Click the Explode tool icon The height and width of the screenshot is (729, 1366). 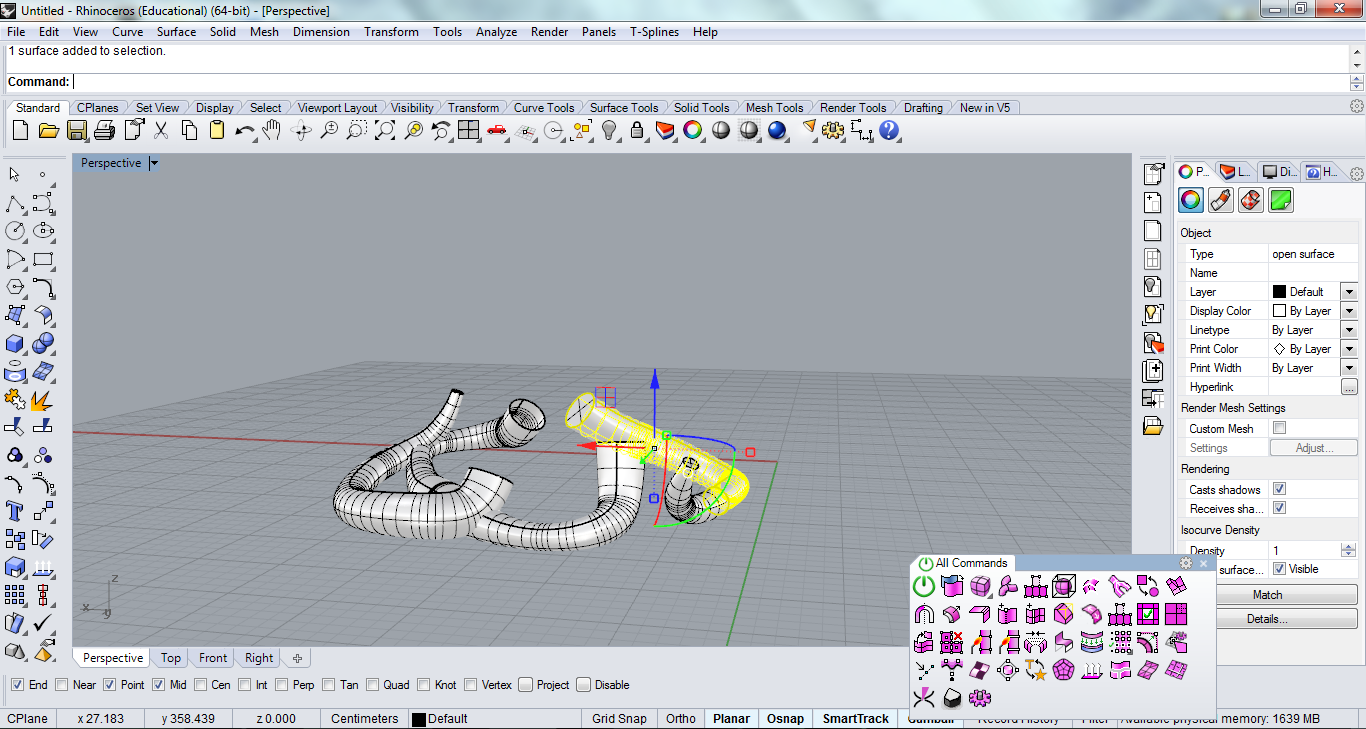click(42, 400)
